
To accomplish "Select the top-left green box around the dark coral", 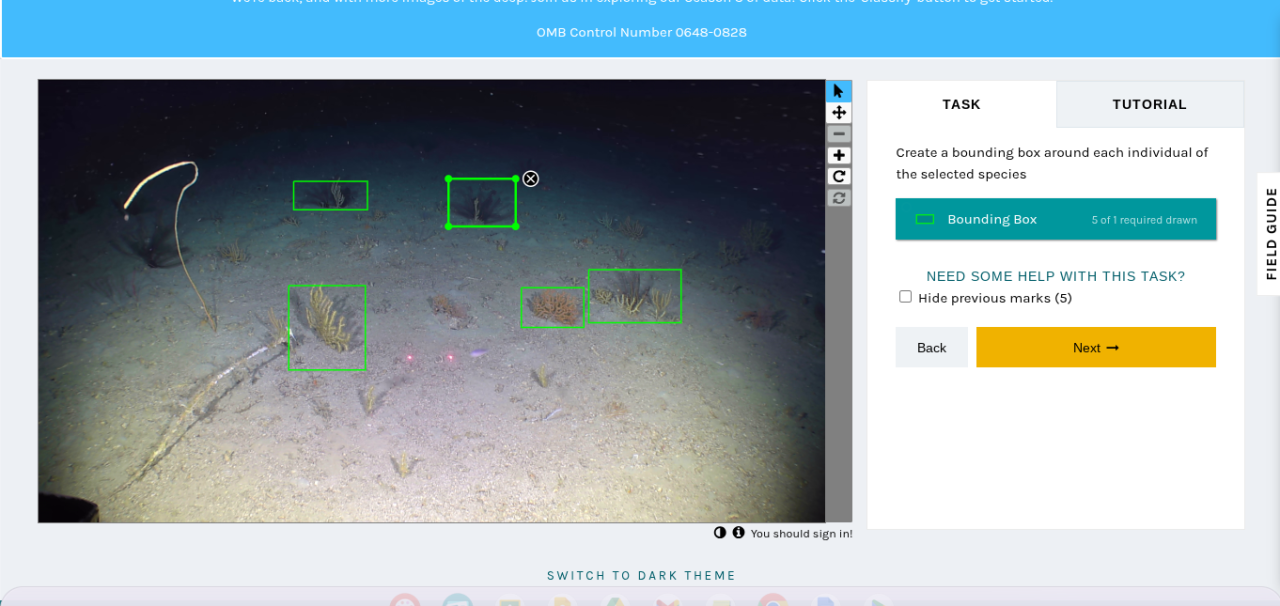I will point(330,195).
